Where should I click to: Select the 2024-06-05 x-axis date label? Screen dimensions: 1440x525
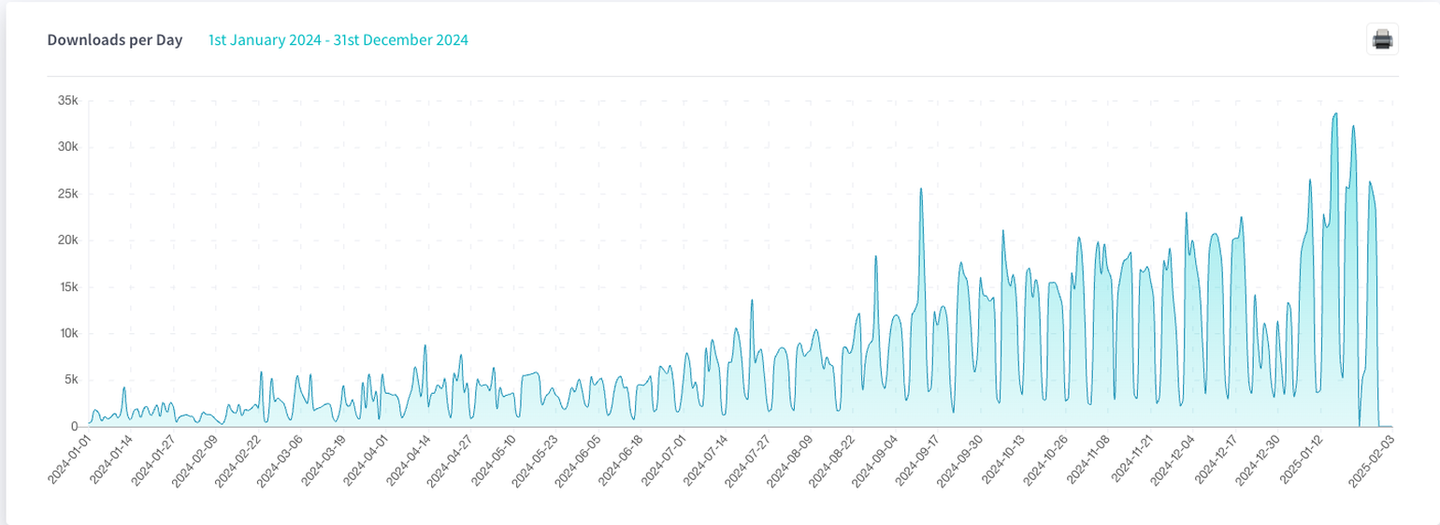point(581,460)
